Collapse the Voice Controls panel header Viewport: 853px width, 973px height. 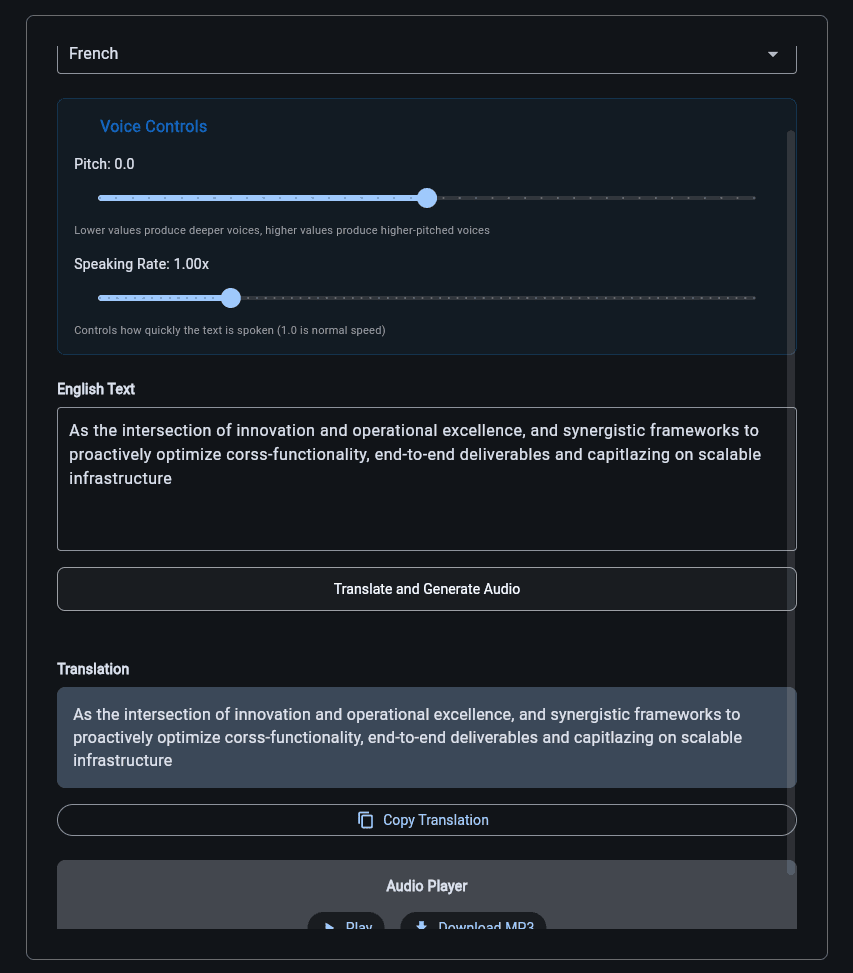pyautogui.click(x=153, y=126)
